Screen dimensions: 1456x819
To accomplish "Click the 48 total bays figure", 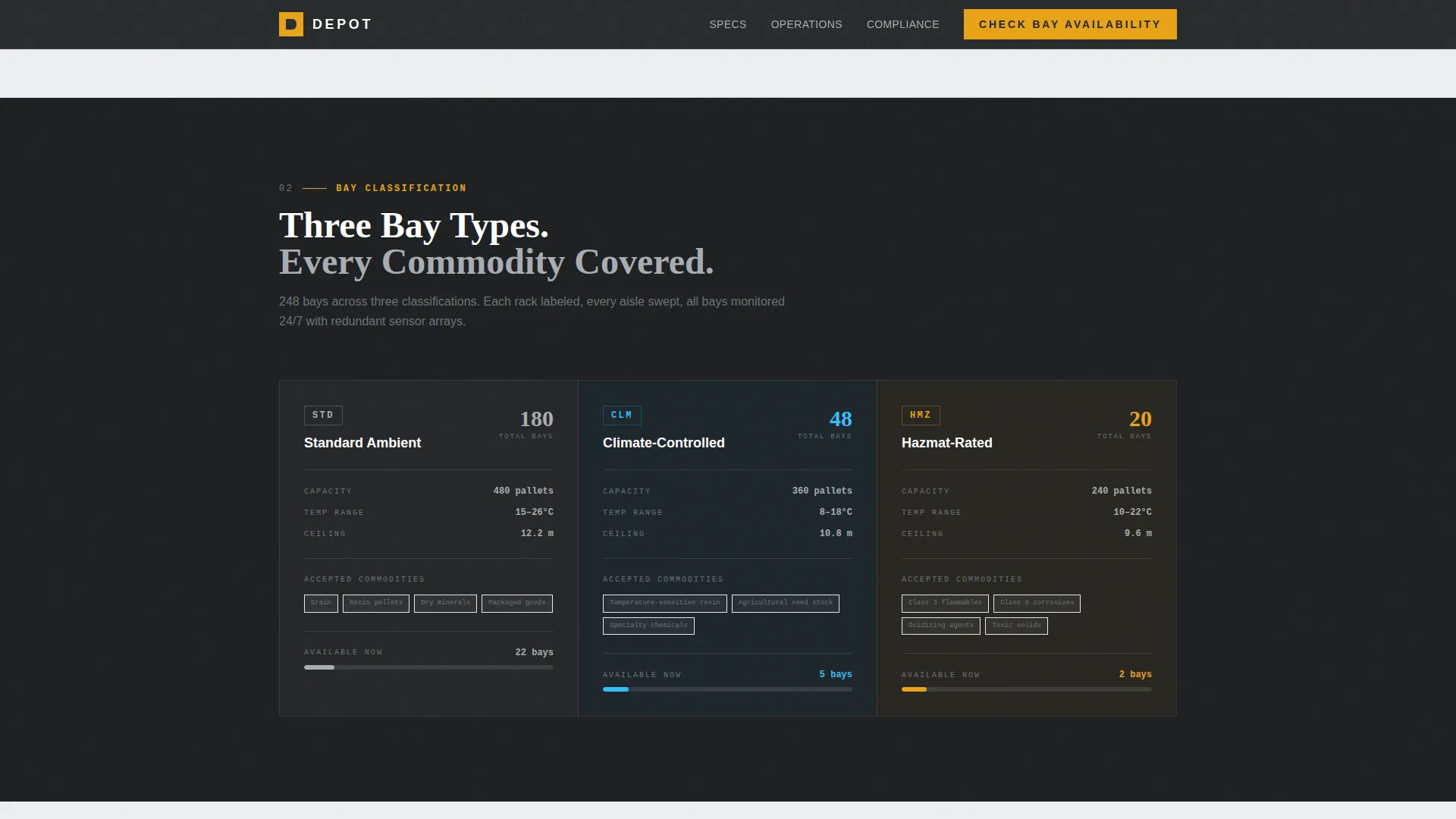I will click(840, 419).
